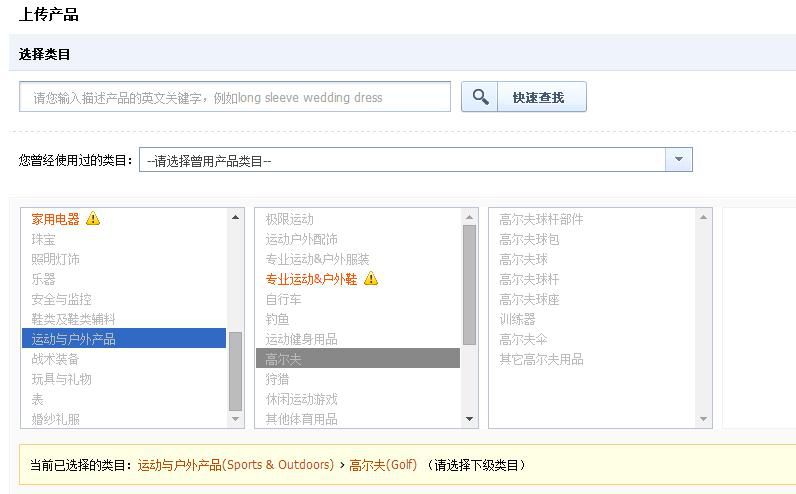Focus the product keyword search input field
796x494 pixels.
pos(235,97)
